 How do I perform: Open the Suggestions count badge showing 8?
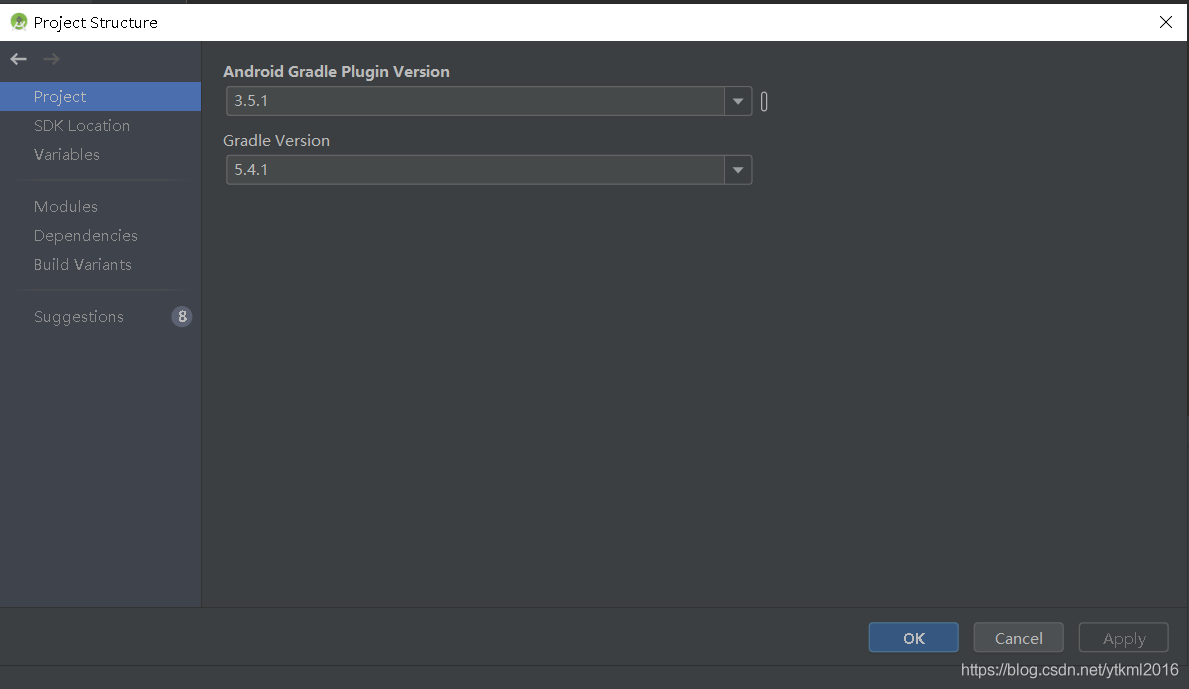click(x=182, y=317)
